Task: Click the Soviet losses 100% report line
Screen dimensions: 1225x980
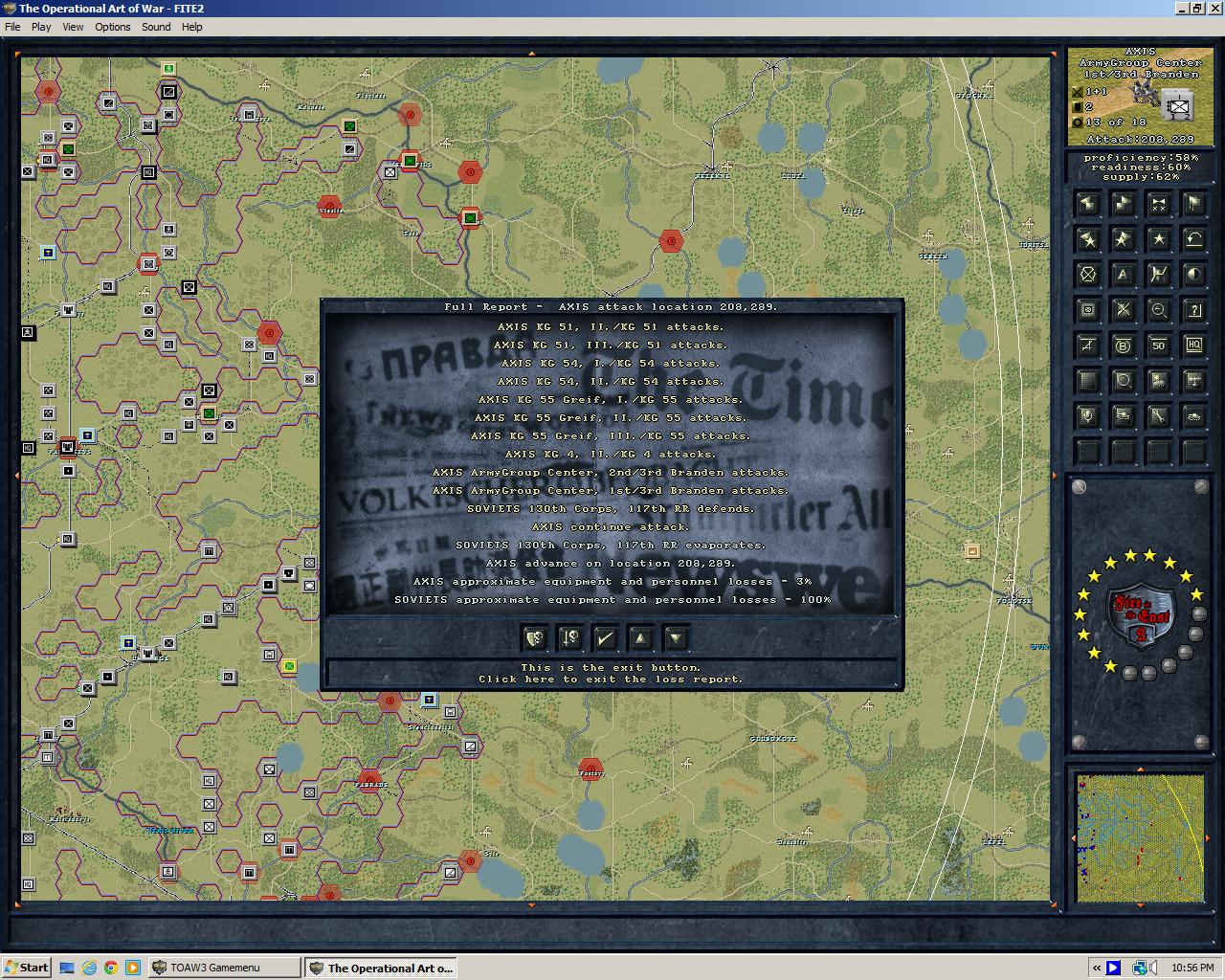Action: click(612, 600)
